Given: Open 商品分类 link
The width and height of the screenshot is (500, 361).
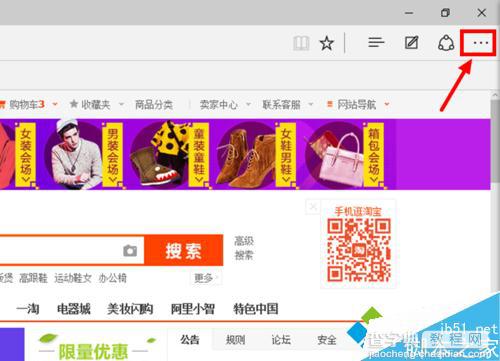Looking at the screenshot, I should tap(154, 105).
